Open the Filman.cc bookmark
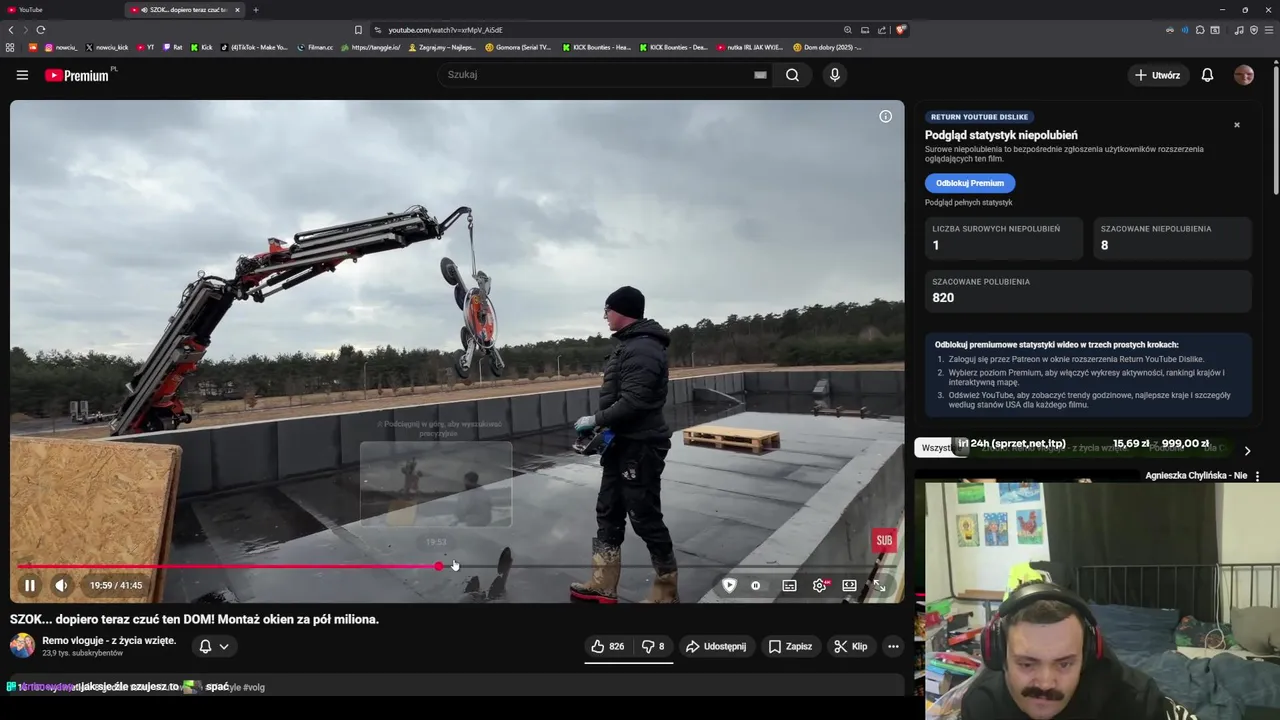1280x720 pixels. (315, 47)
